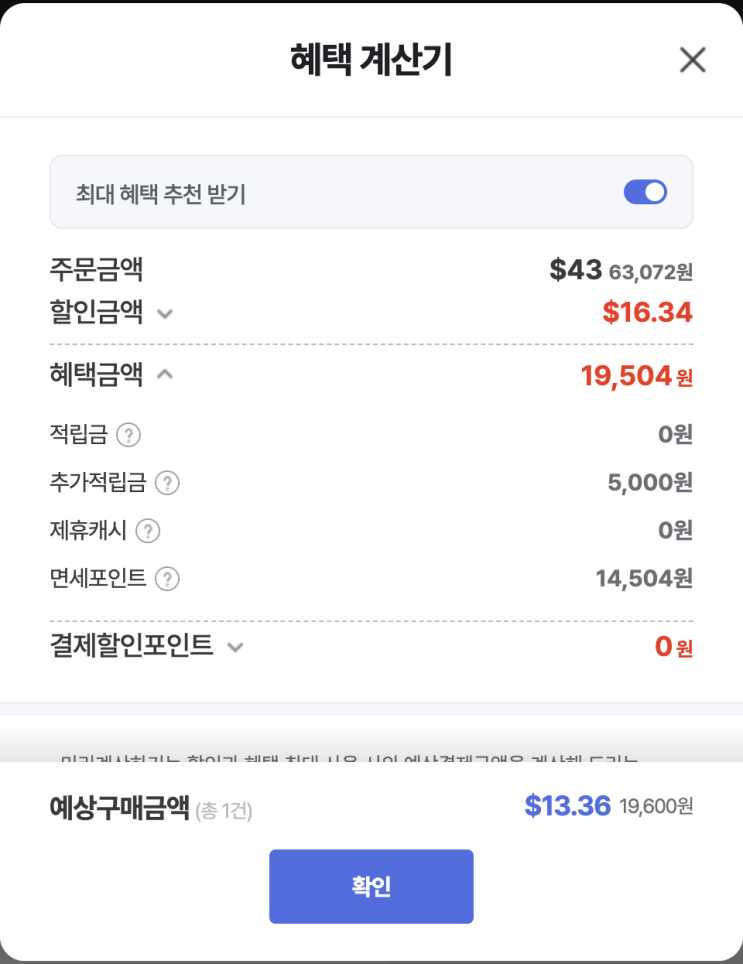This screenshot has width=743, height=964.
Task: Close the 혜택 계산기 dialog
Action: point(692,60)
